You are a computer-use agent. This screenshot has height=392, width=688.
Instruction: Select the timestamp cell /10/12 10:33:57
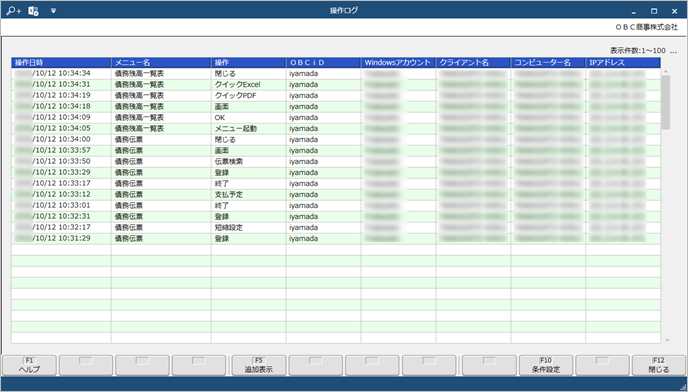point(61,151)
